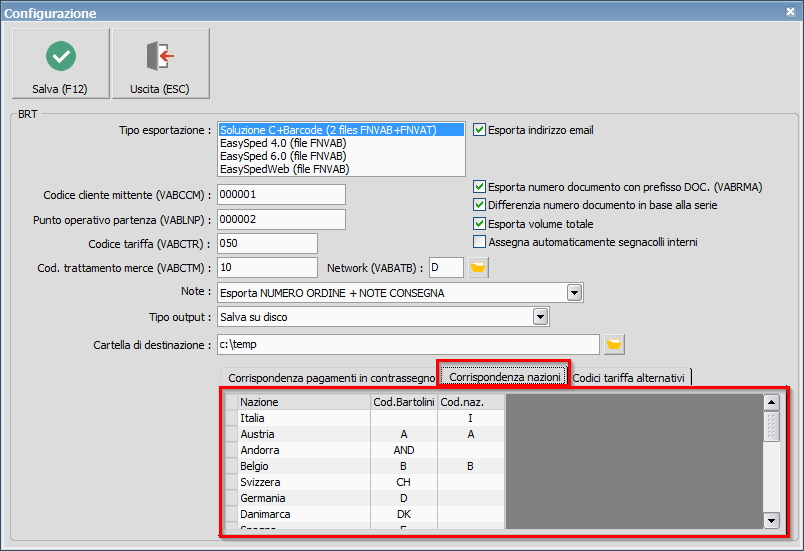Click scroll up arrow of nations table
This screenshot has width=804, height=551.
tap(771, 403)
